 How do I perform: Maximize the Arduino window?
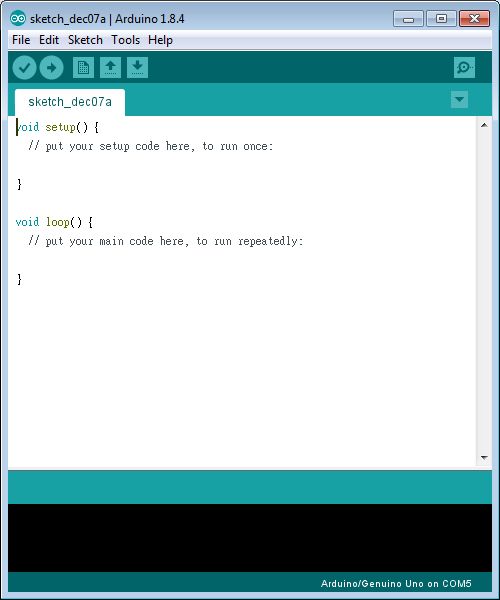pos(441,18)
